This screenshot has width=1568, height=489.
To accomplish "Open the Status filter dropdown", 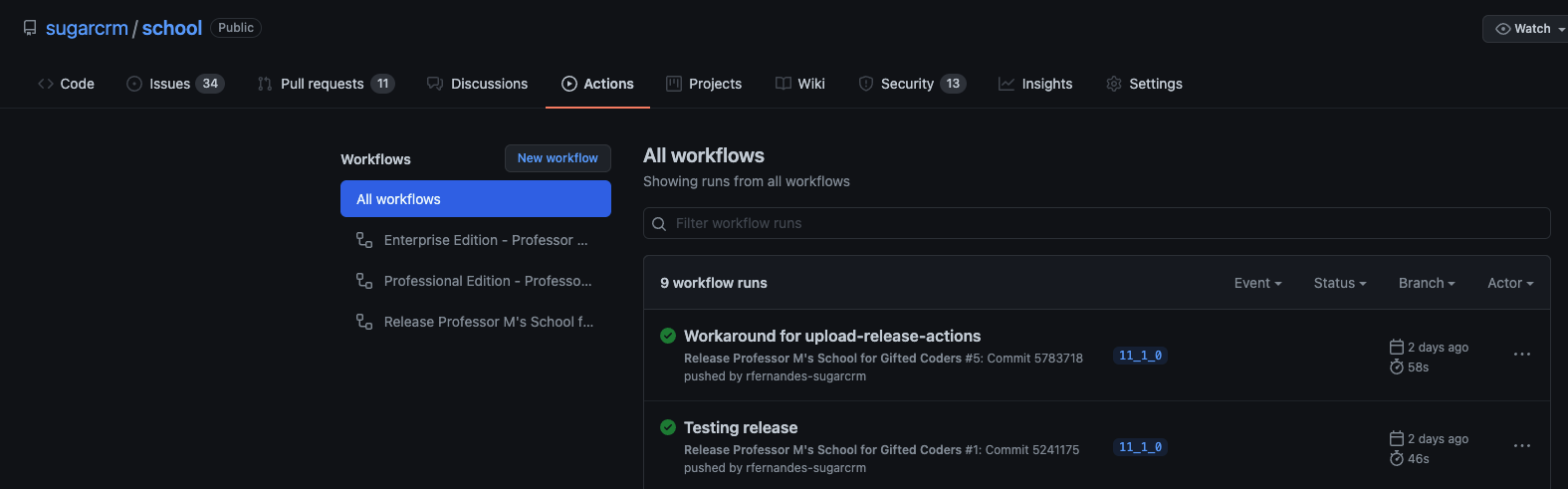I will tap(1340, 283).
